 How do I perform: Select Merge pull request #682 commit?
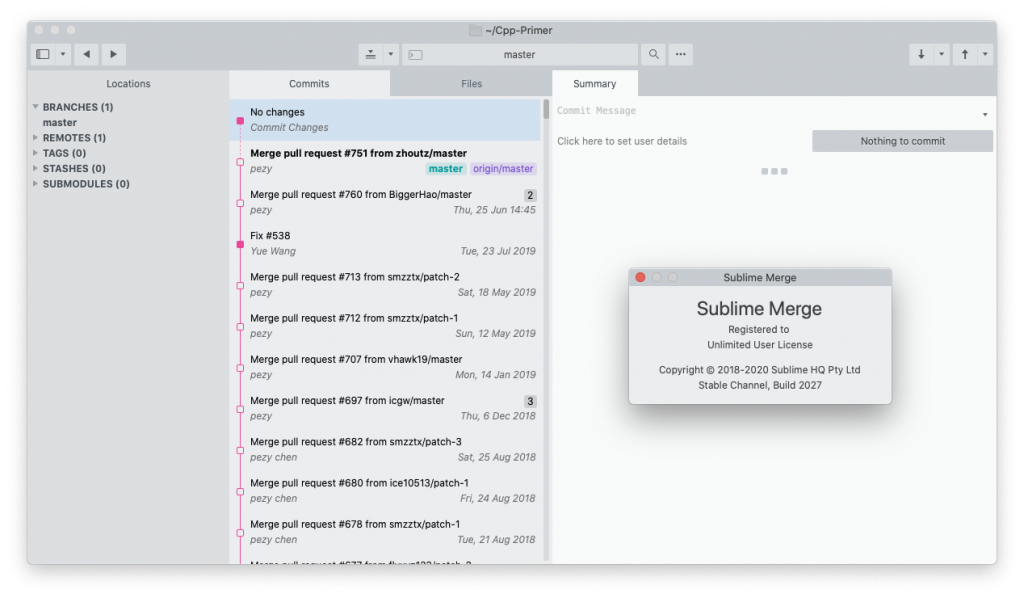tap(385, 449)
